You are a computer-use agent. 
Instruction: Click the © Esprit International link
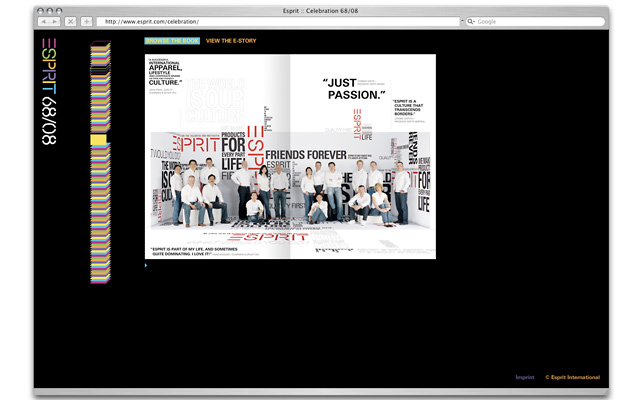click(573, 377)
